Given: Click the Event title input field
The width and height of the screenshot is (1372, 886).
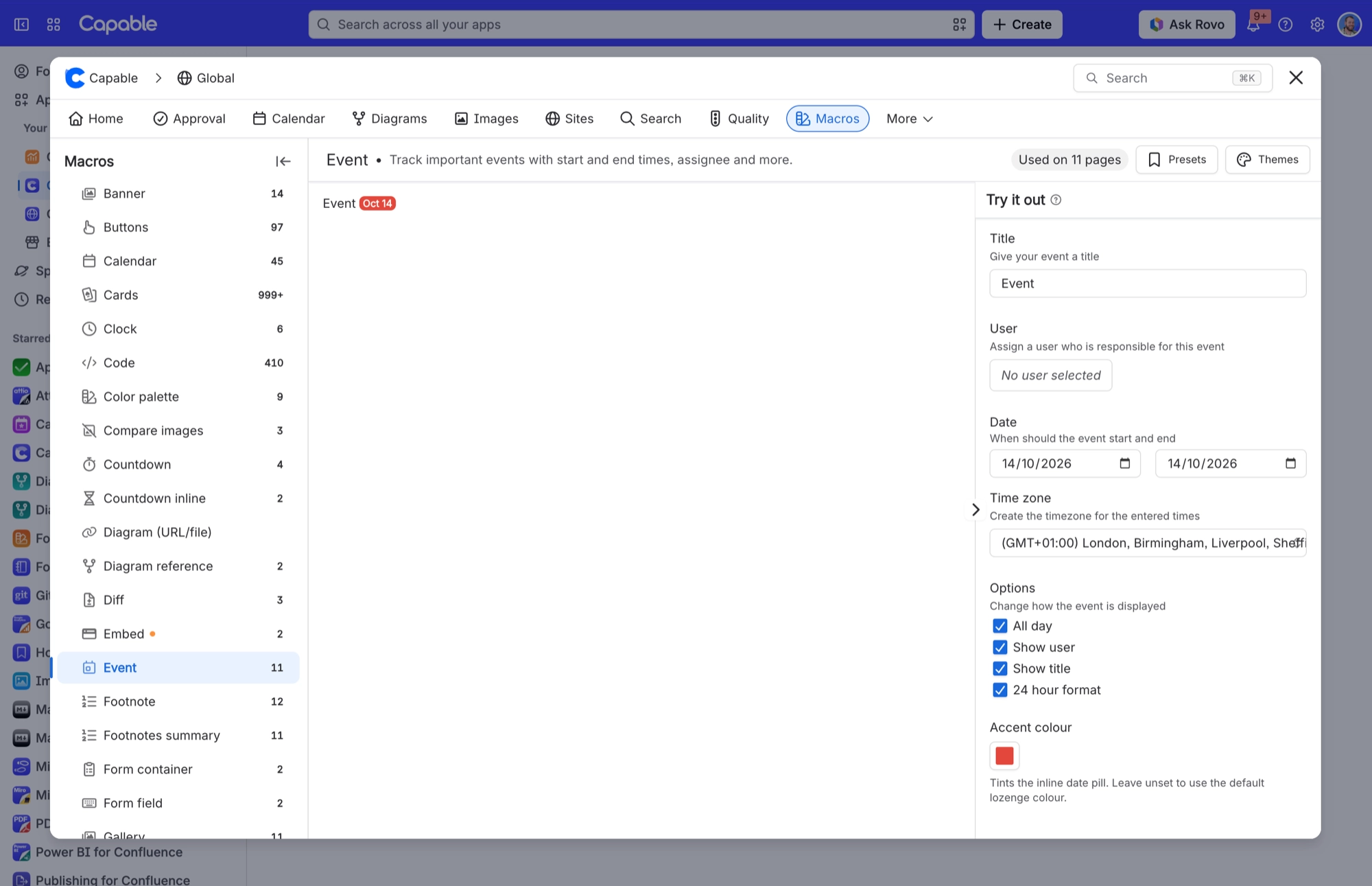Looking at the screenshot, I should point(1148,283).
